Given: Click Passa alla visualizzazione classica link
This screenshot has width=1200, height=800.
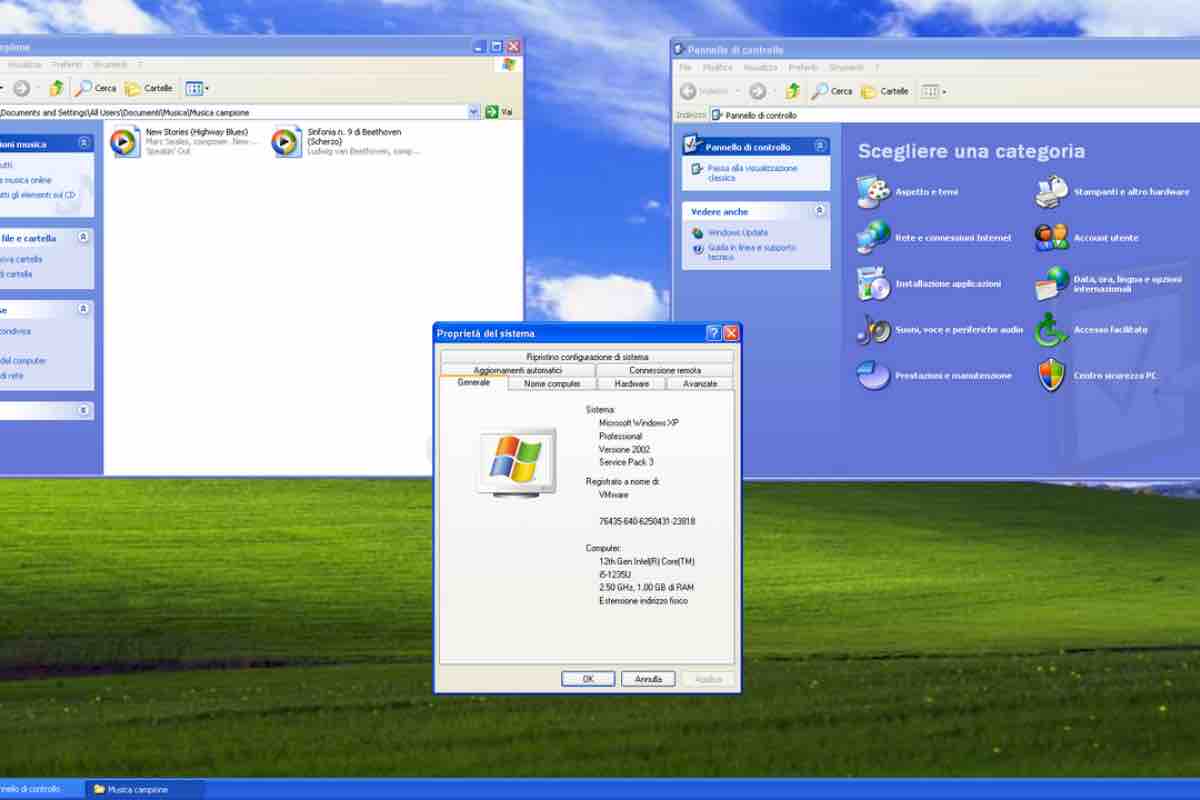Looking at the screenshot, I should [x=753, y=173].
